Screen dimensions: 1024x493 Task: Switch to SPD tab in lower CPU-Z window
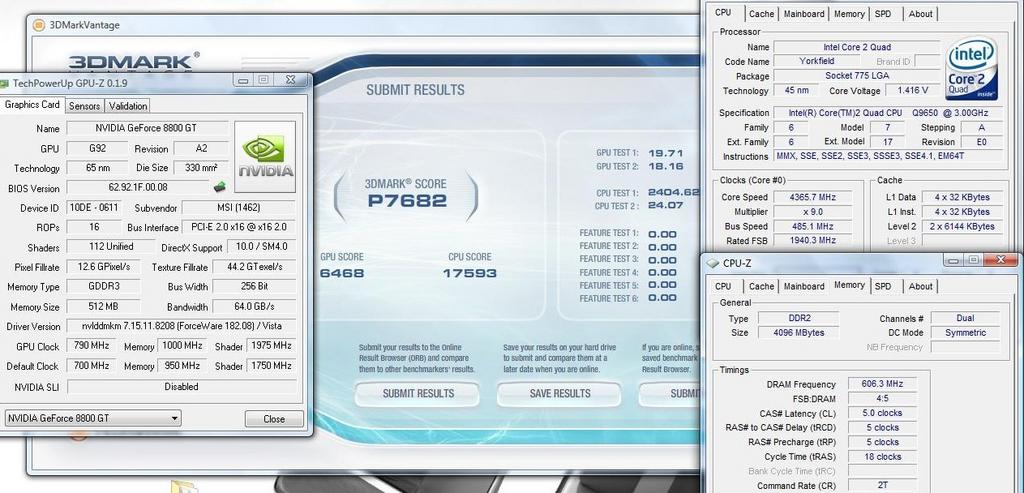pos(882,287)
